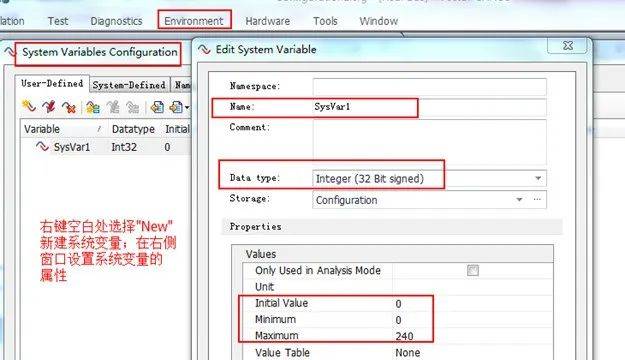
Task: Click the Import variables icon
Action: 157,107
